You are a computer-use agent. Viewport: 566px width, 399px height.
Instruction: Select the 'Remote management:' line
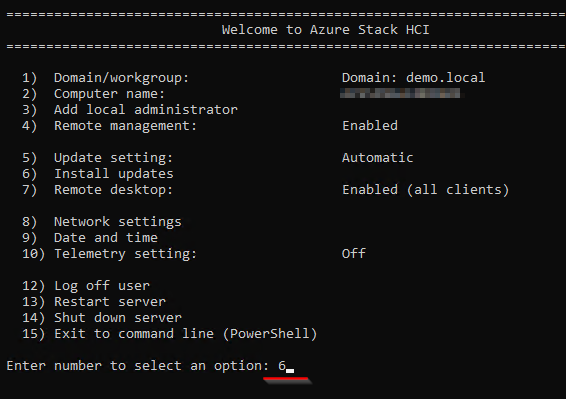pyautogui.click(x=109, y=126)
